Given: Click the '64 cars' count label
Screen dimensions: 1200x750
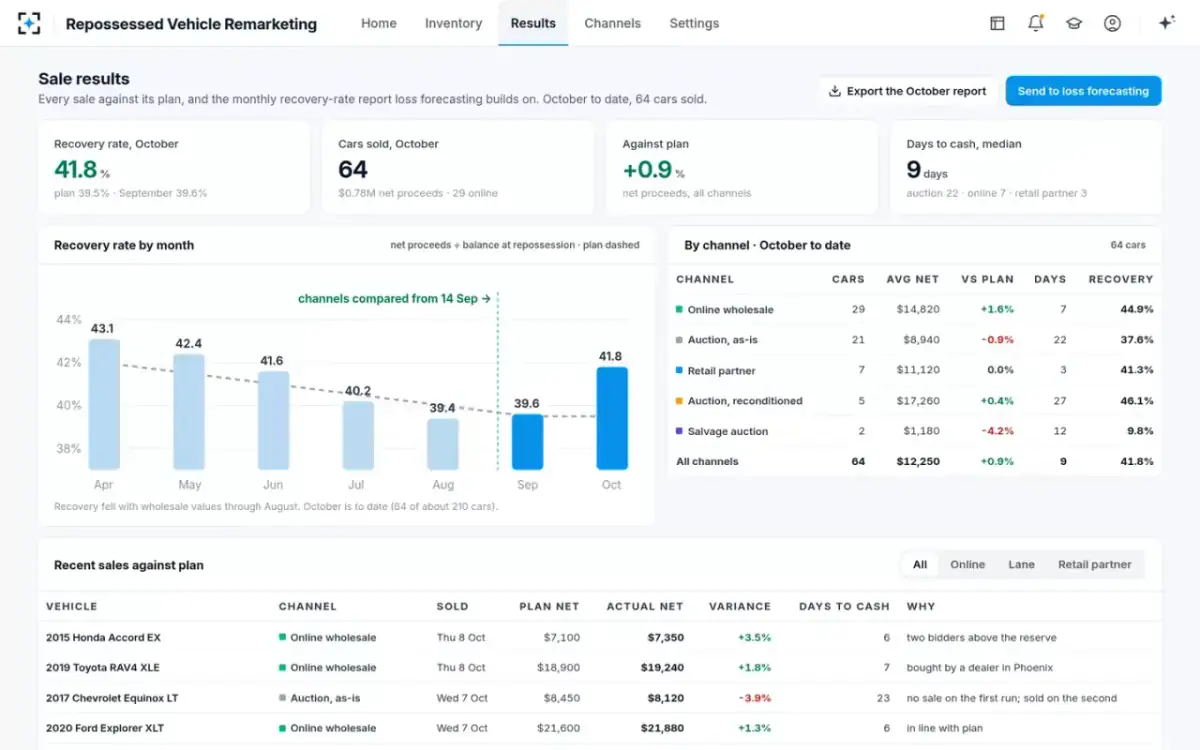Looking at the screenshot, I should (x=1128, y=245).
